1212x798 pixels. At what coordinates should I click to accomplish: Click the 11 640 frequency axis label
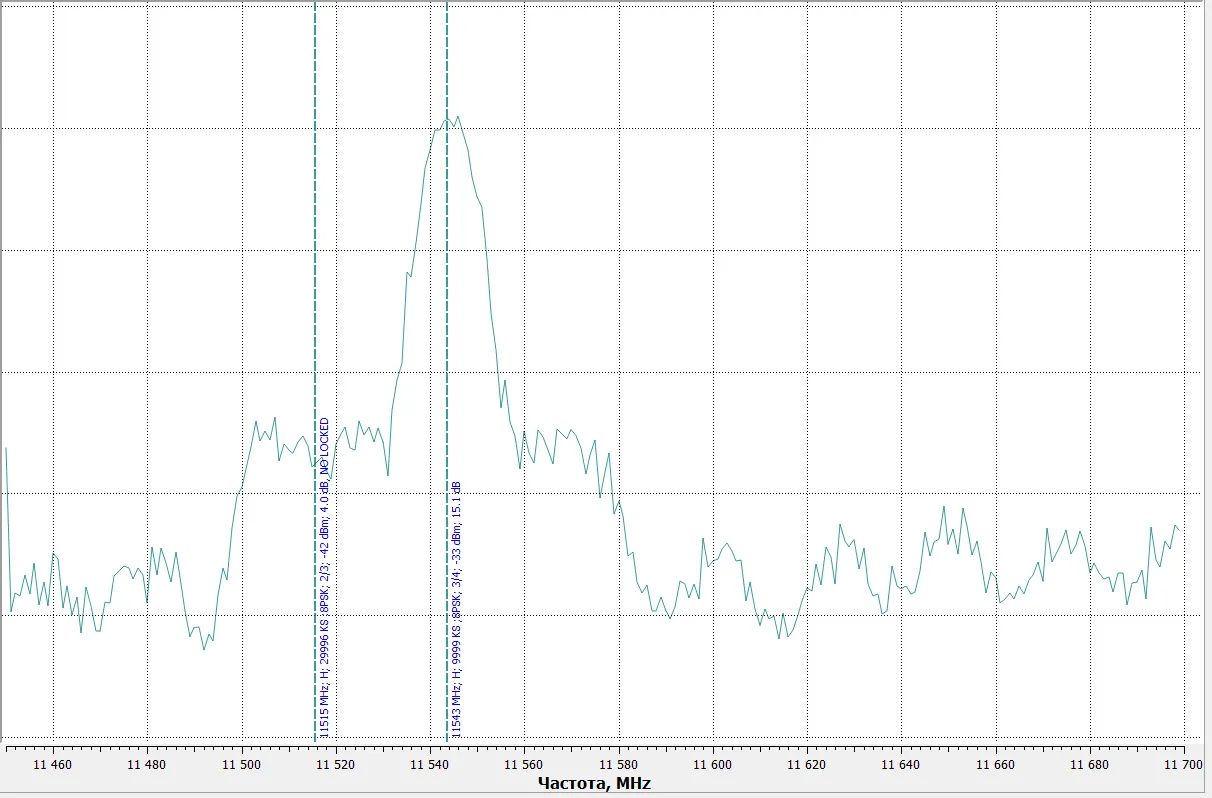click(902, 764)
